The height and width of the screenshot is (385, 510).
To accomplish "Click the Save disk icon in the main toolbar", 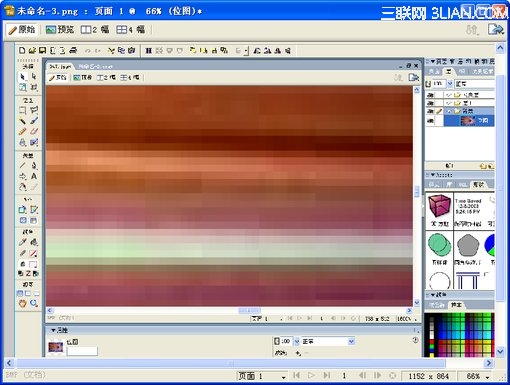I will [43, 50].
